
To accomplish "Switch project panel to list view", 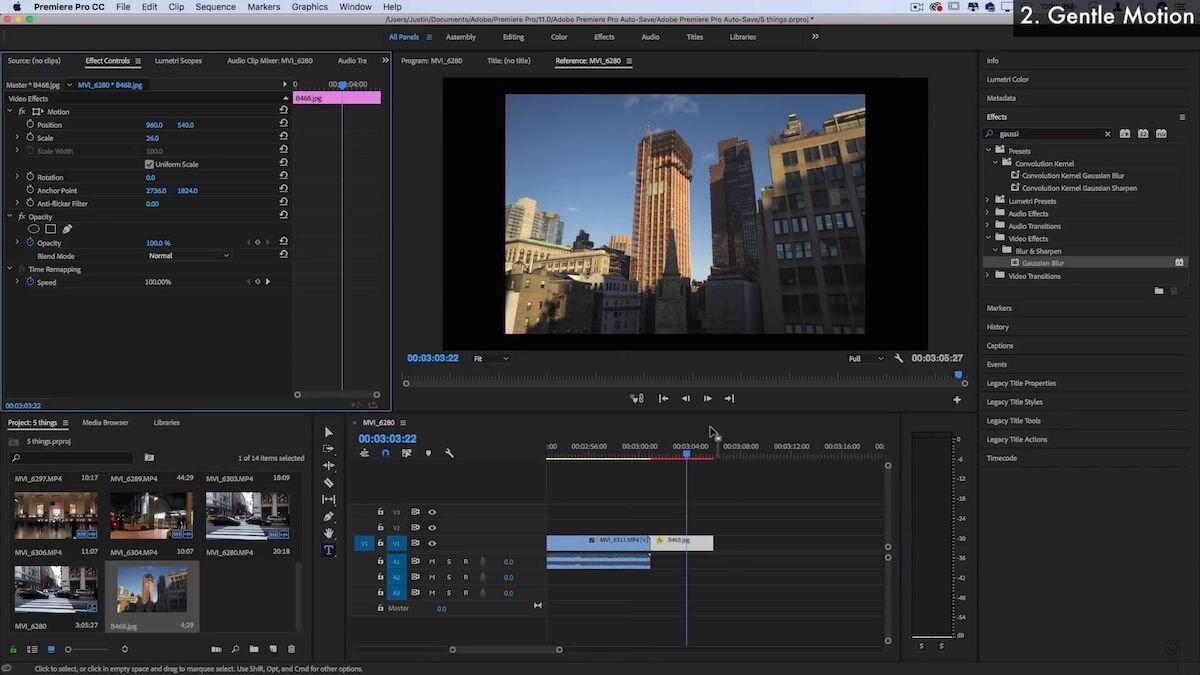I will 32,649.
